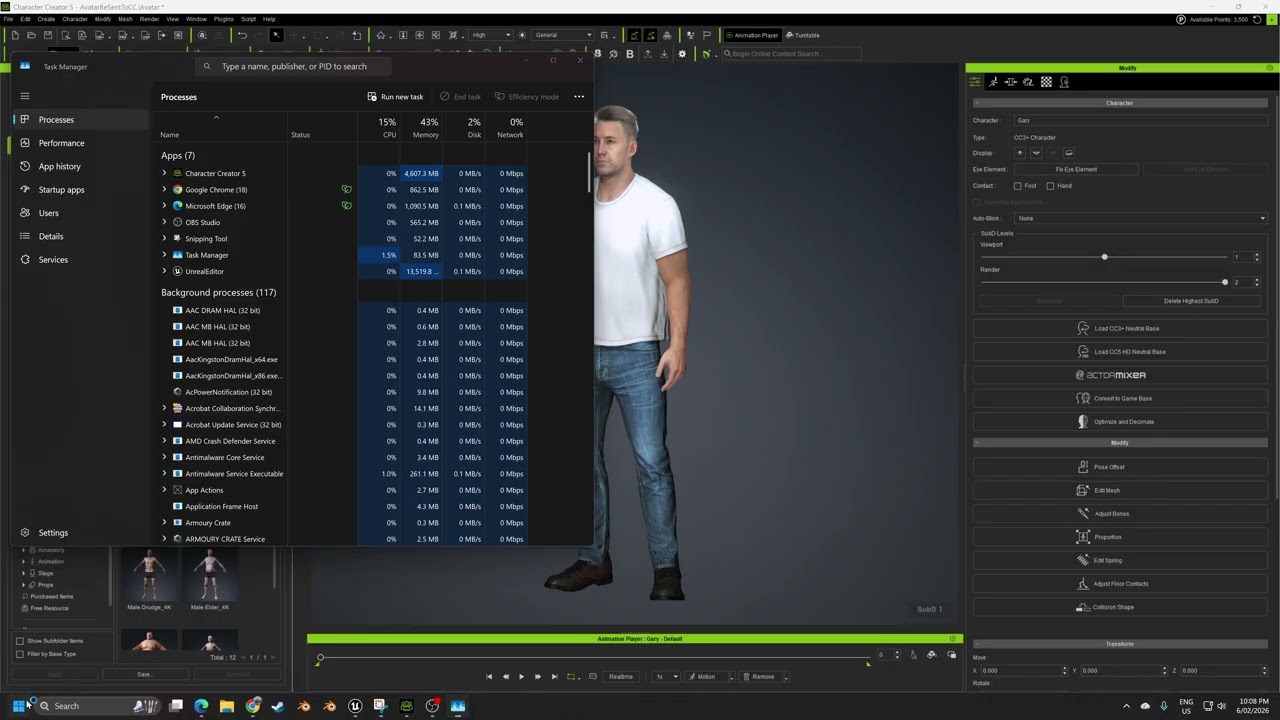Expand the Google Chrome process group
This screenshot has height=720, width=1280.
[164, 189]
